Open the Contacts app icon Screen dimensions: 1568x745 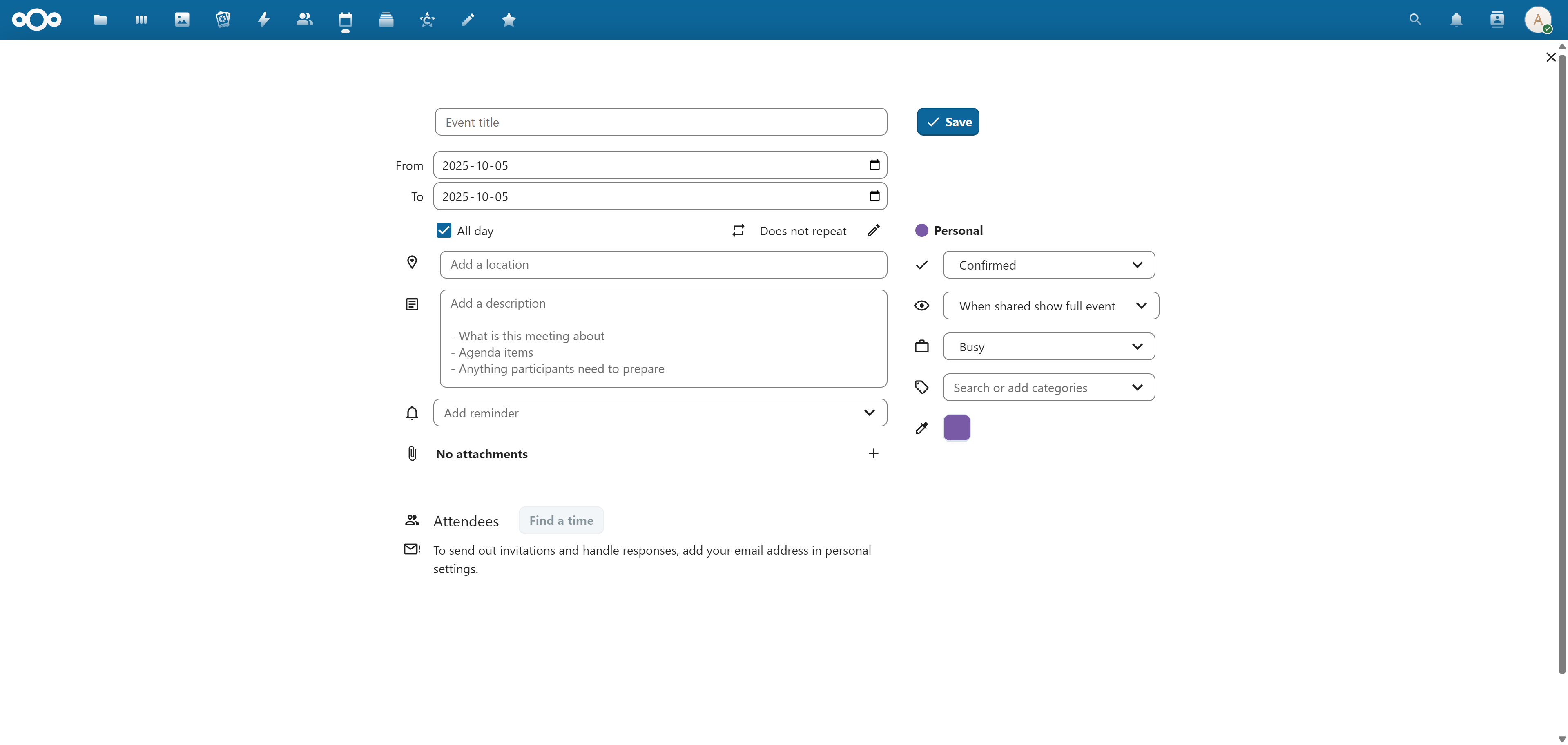(304, 20)
